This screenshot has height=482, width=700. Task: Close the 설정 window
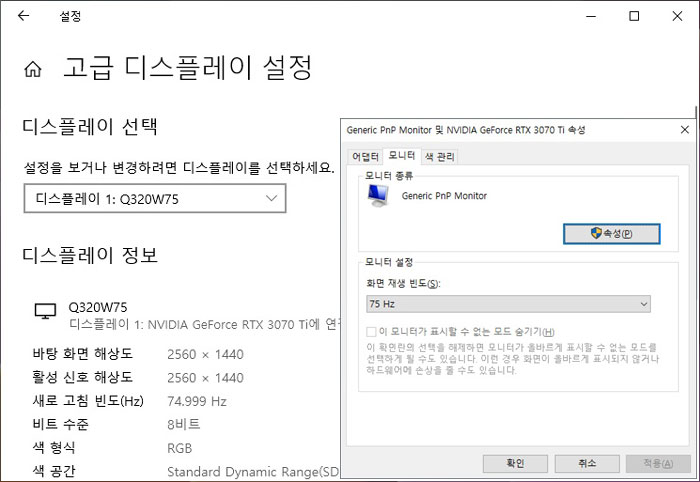679,17
